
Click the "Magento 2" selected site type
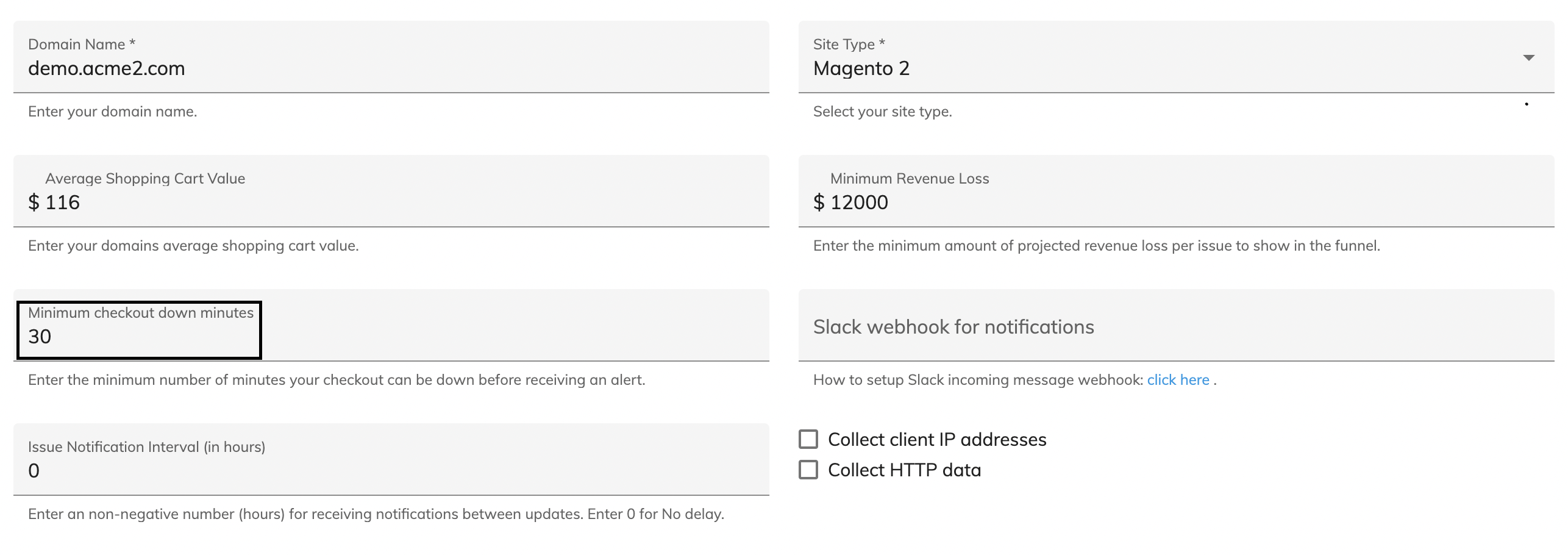pyautogui.click(x=861, y=68)
